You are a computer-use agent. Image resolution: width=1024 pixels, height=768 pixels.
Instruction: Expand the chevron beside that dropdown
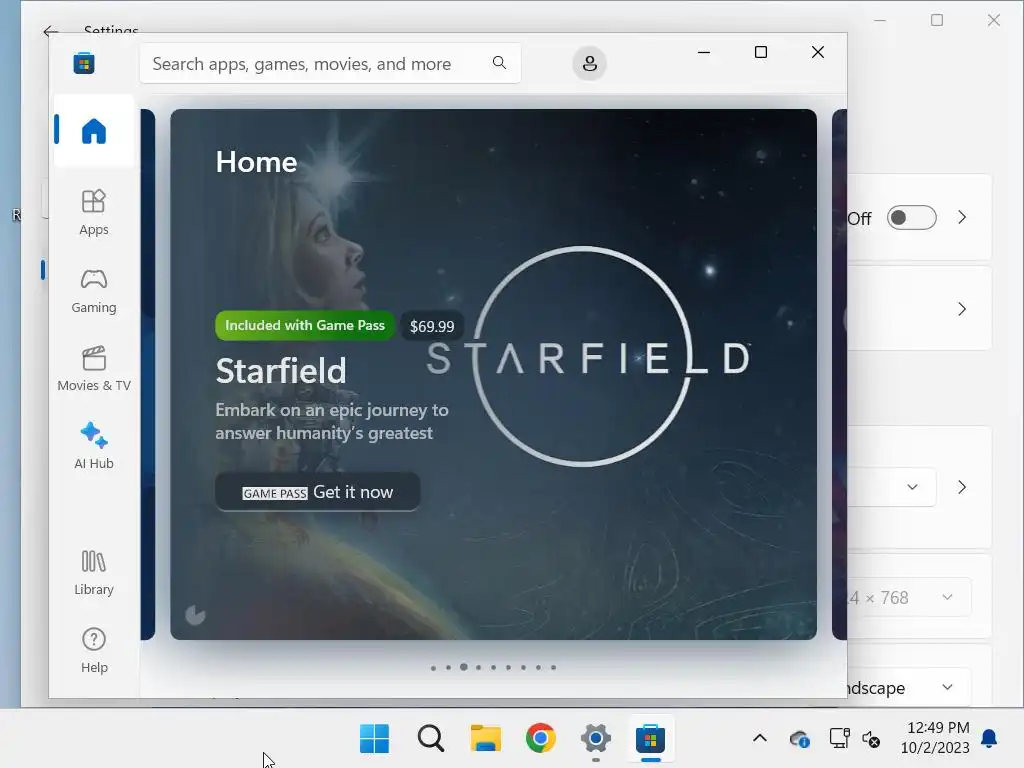(x=962, y=487)
